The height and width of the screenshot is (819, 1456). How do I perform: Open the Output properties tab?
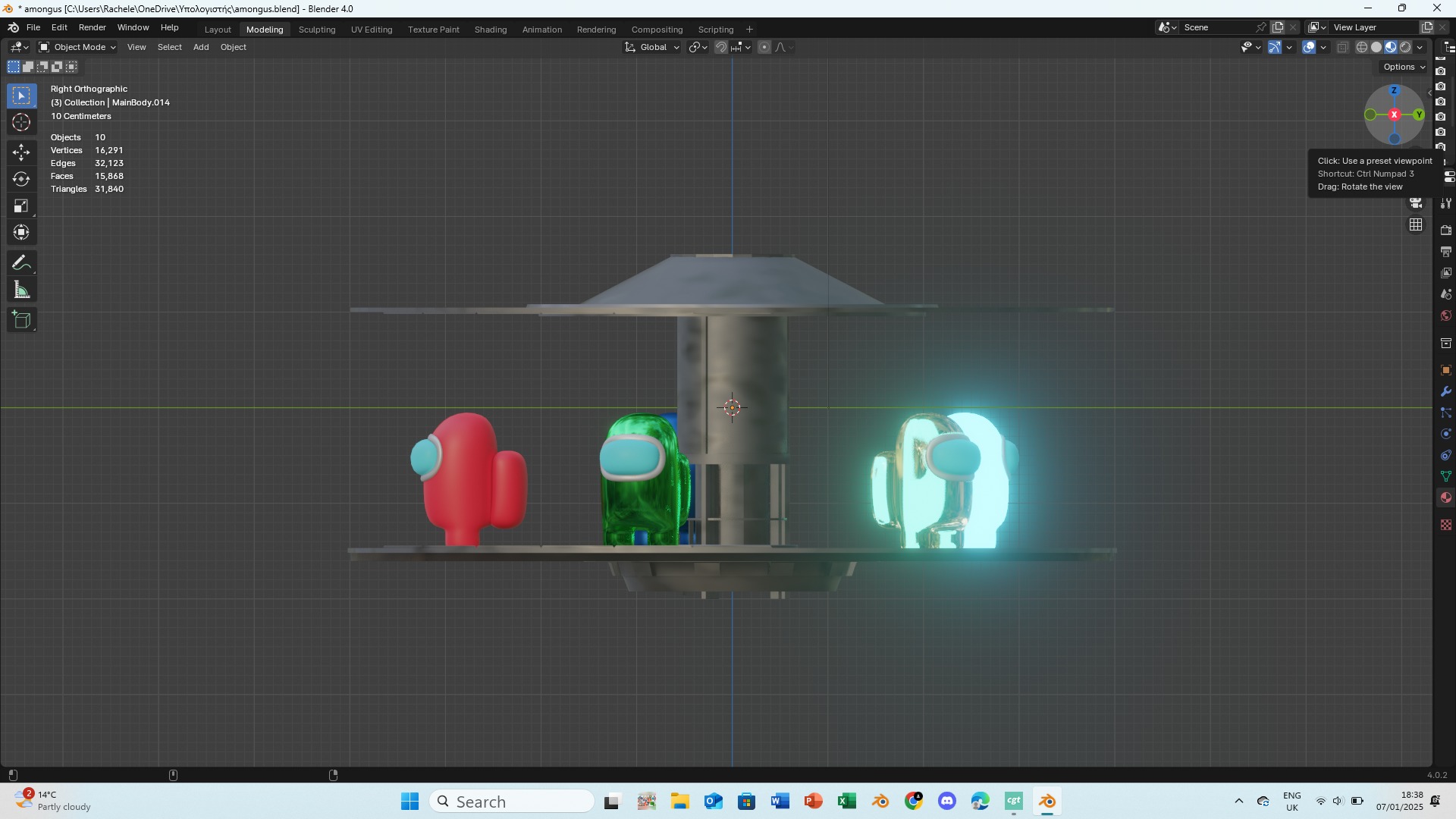(1446, 251)
